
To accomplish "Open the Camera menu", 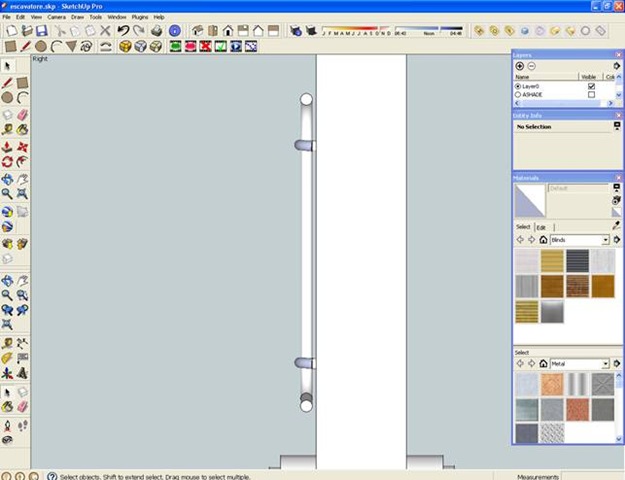I will click(56, 17).
